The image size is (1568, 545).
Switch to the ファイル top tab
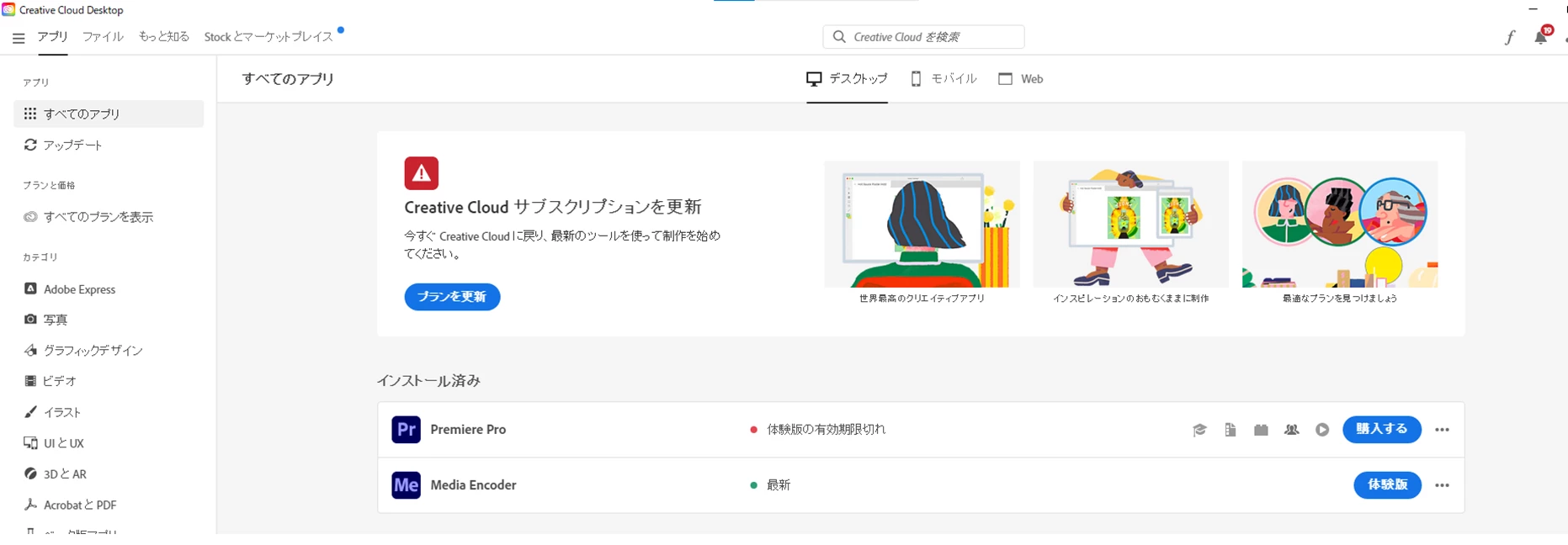(x=103, y=37)
